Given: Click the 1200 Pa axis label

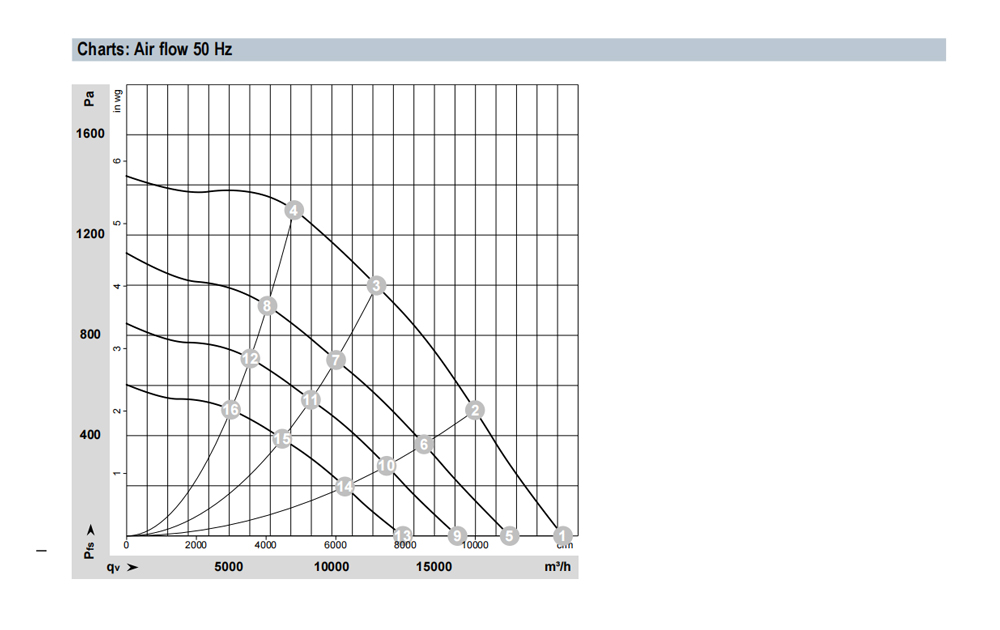Looking at the screenshot, I should (x=90, y=234).
